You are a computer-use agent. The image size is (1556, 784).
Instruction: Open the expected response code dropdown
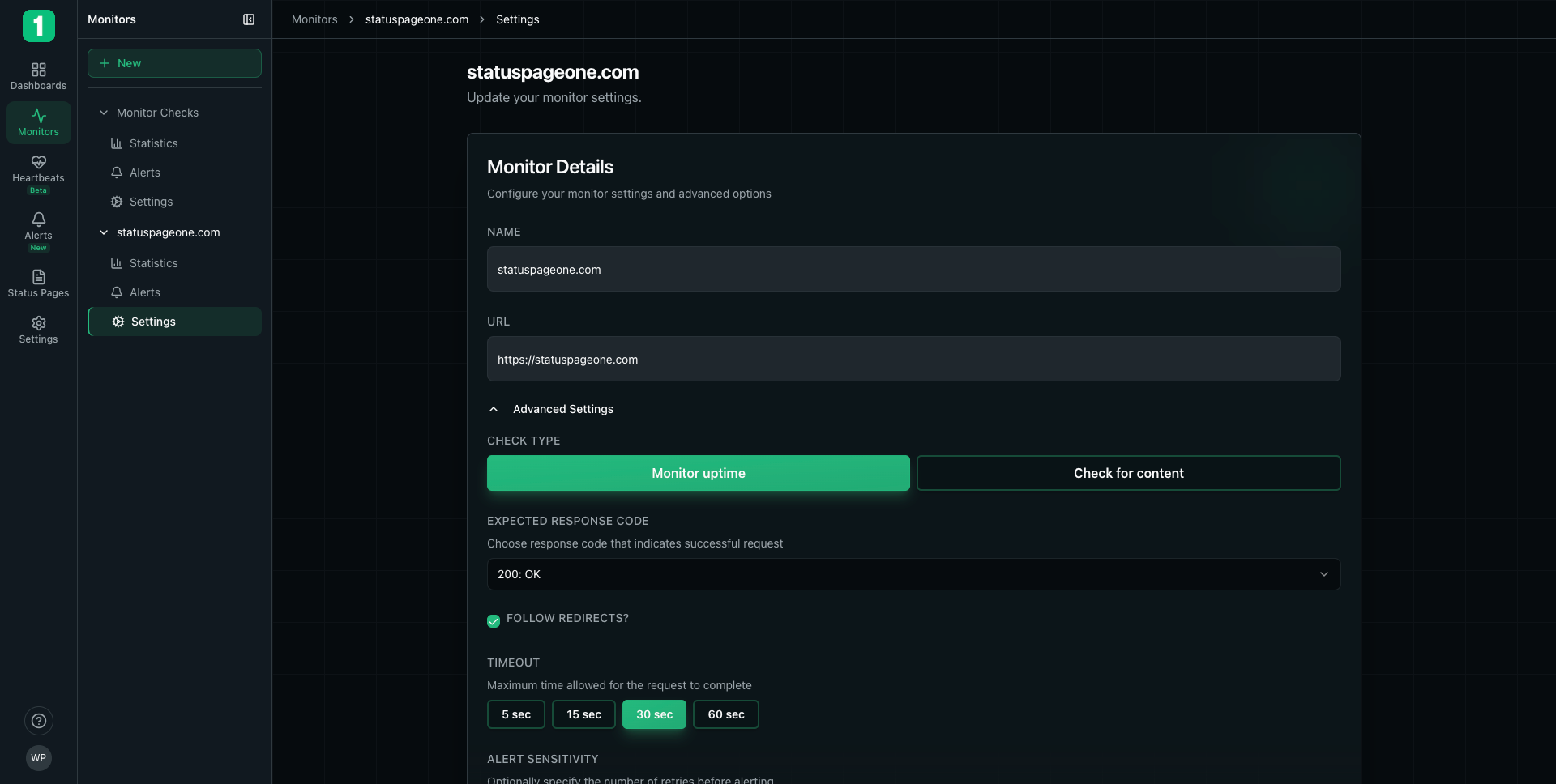[x=913, y=574]
